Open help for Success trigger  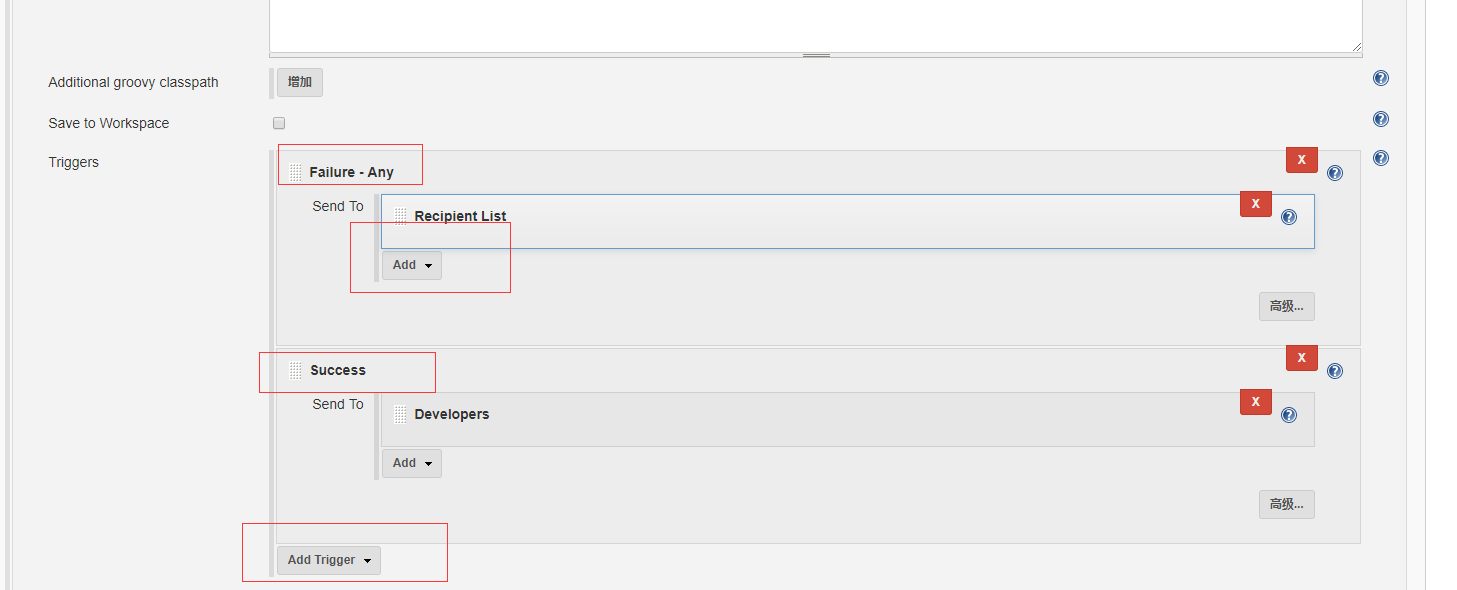[x=1335, y=371]
